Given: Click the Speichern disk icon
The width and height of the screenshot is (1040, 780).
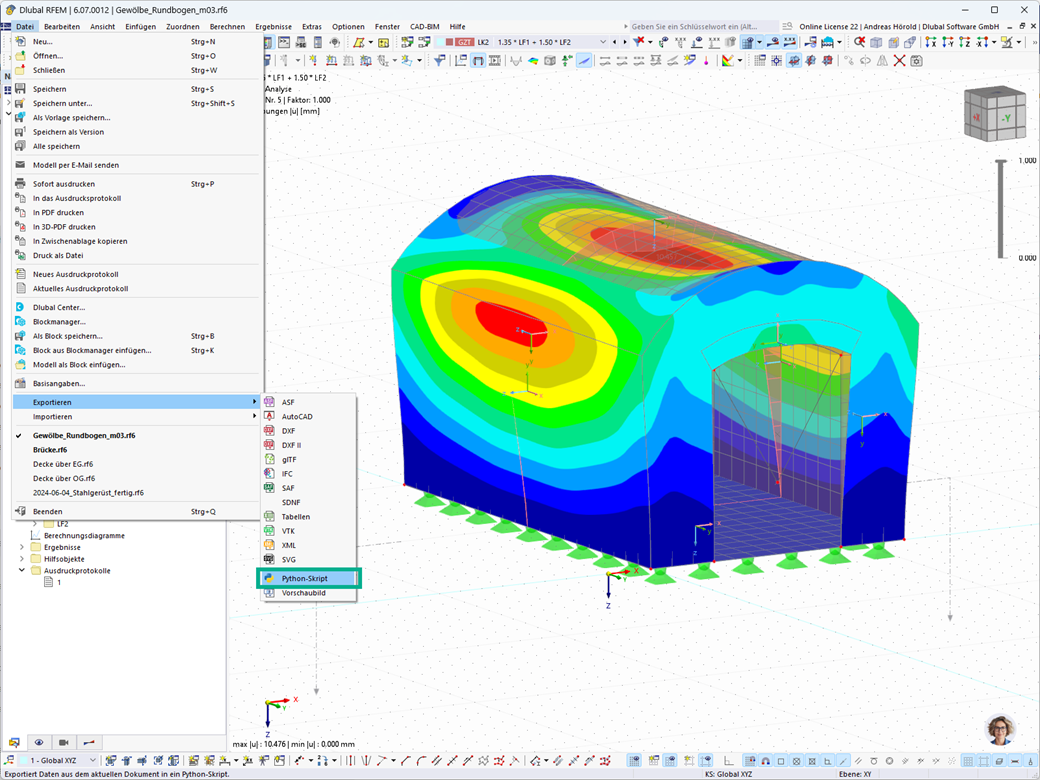Looking at the screenshot, I should (21, 89).
